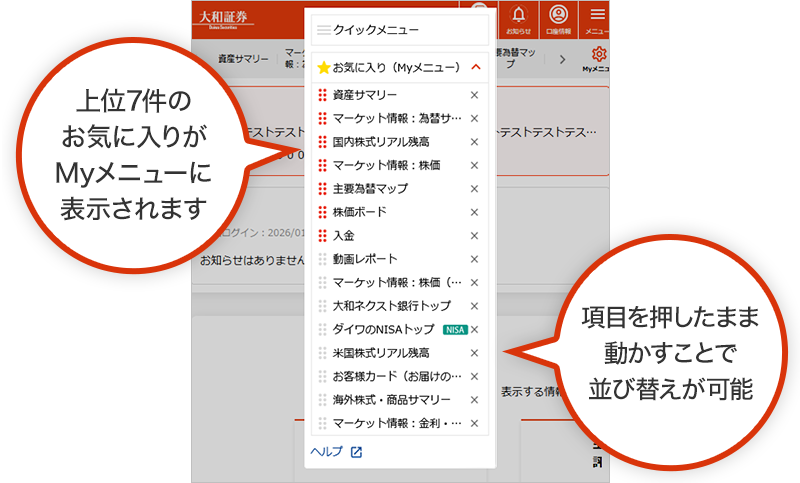Click the notification bell icon (お知らせ)
This screenshot has height=483, width=800.
coord(518,19)
